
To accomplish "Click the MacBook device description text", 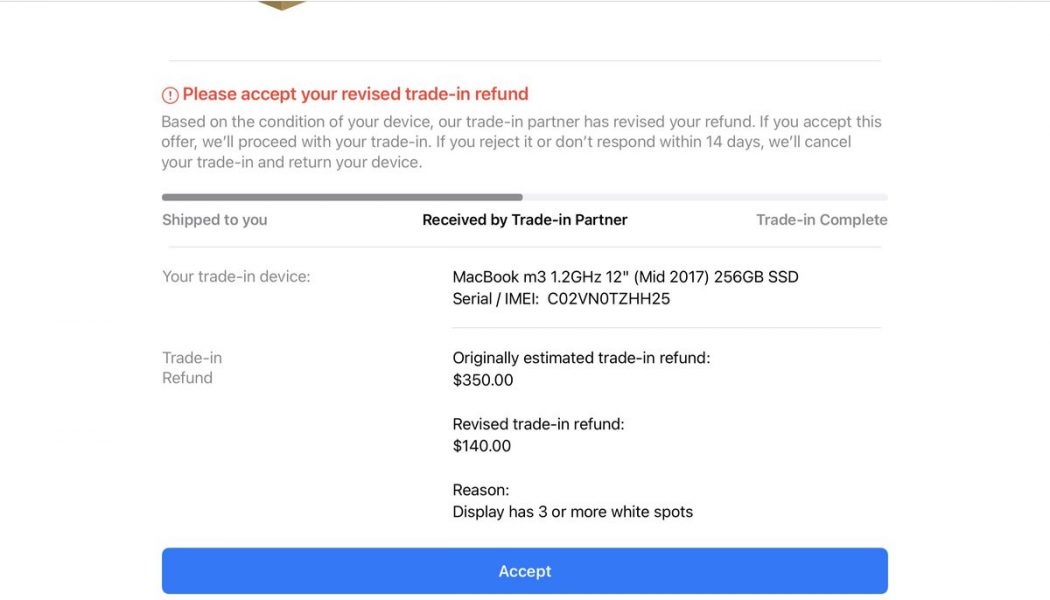I will (625, 276).
